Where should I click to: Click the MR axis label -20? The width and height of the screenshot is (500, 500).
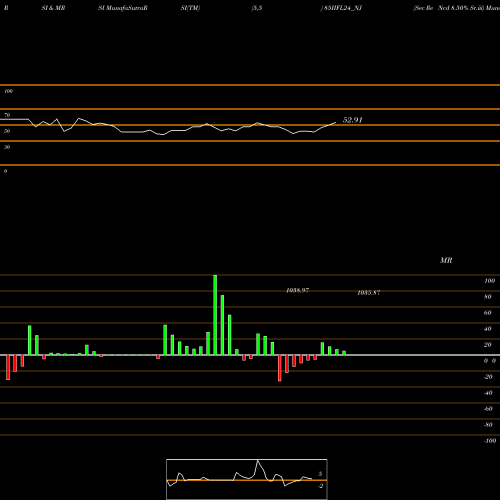pos(488,377)
